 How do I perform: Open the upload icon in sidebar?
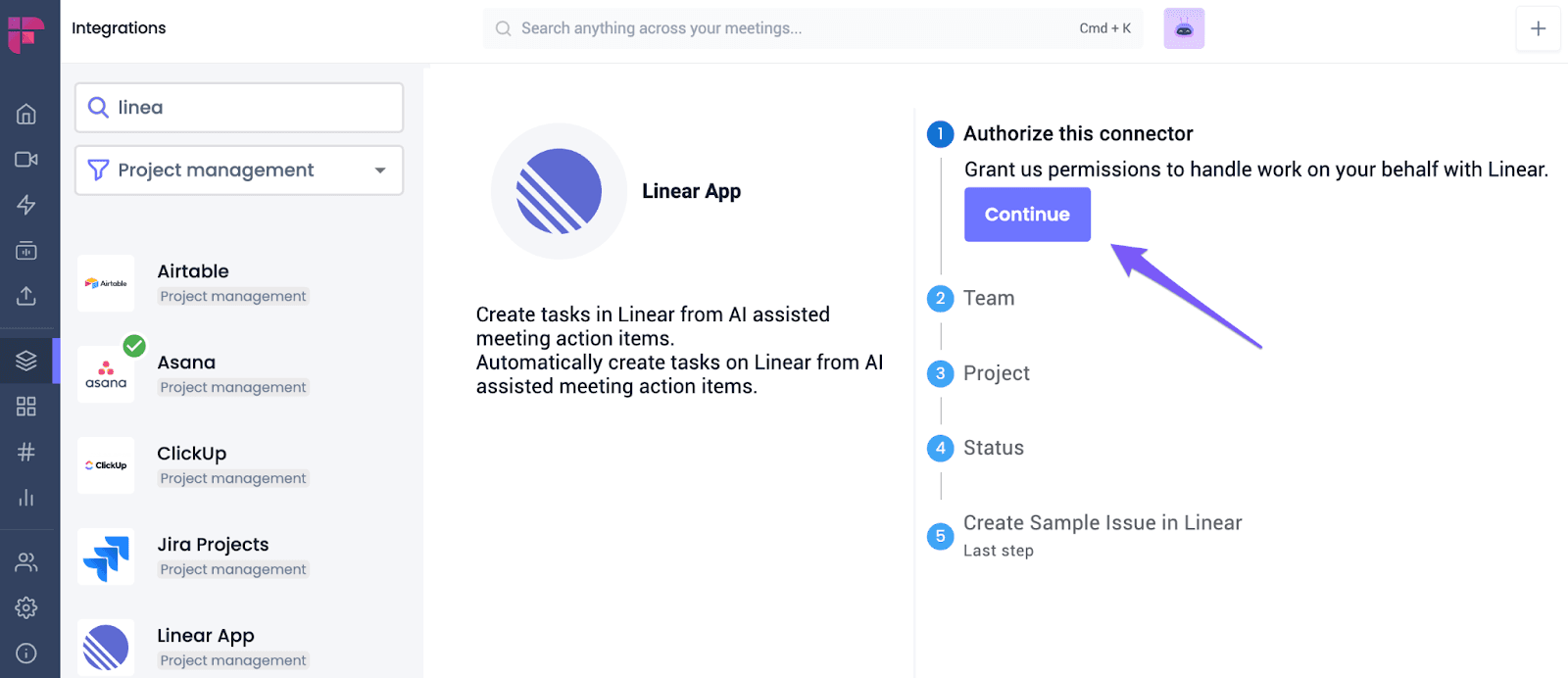[26, 295]
